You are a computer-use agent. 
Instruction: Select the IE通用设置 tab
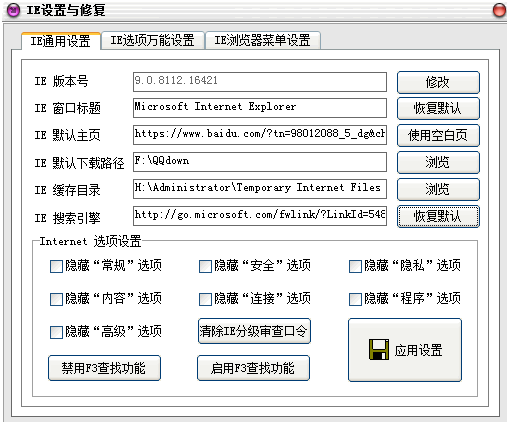coord(61,41)
